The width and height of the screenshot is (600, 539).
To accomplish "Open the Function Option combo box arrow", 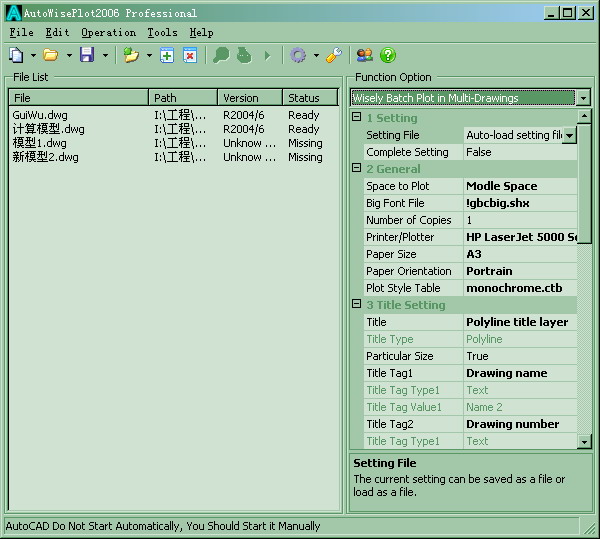I will pyautogui.click(x=583, y=98).
